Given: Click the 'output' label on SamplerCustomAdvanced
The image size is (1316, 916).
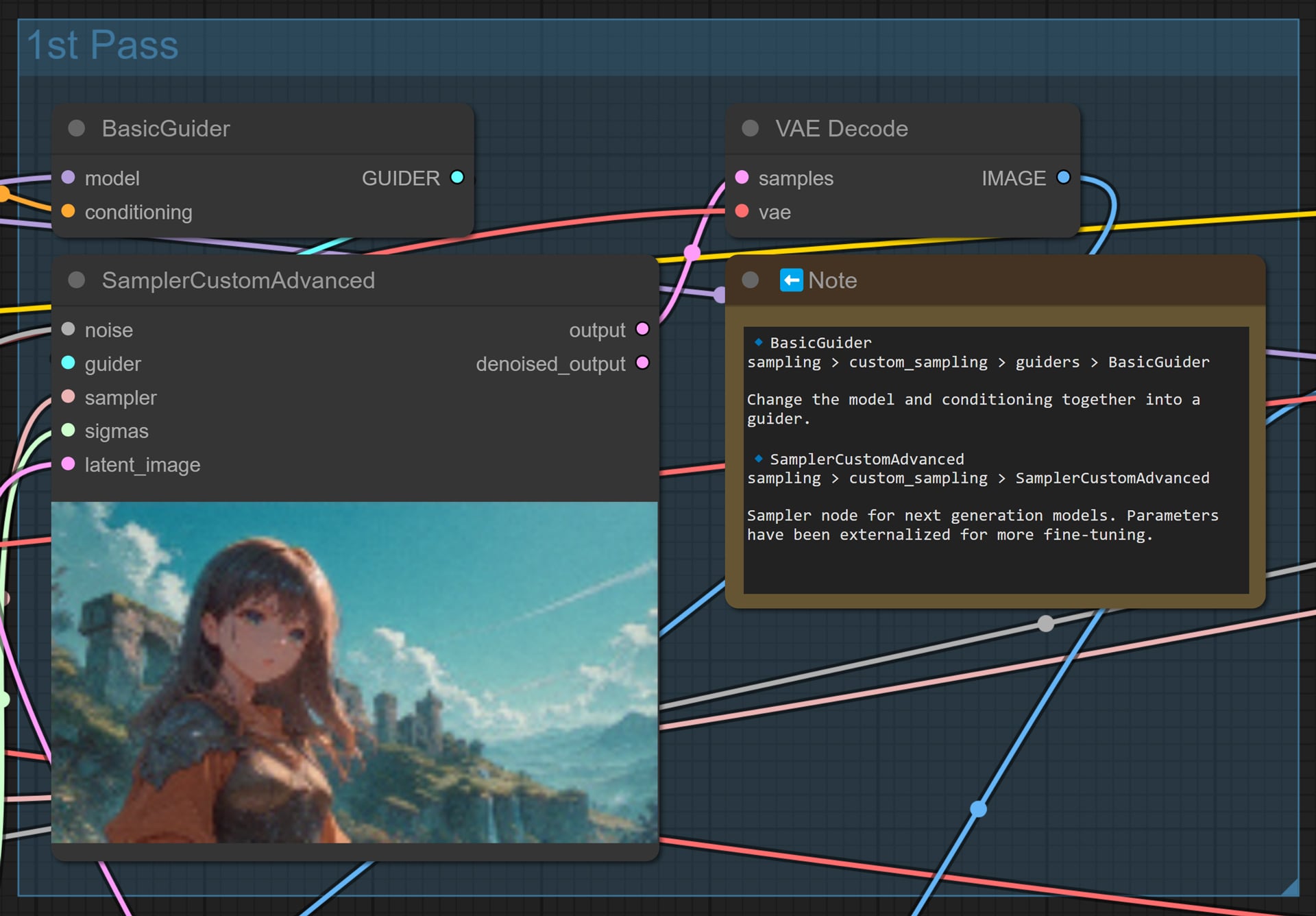Looking at the screenshot, I should [597, 330].
